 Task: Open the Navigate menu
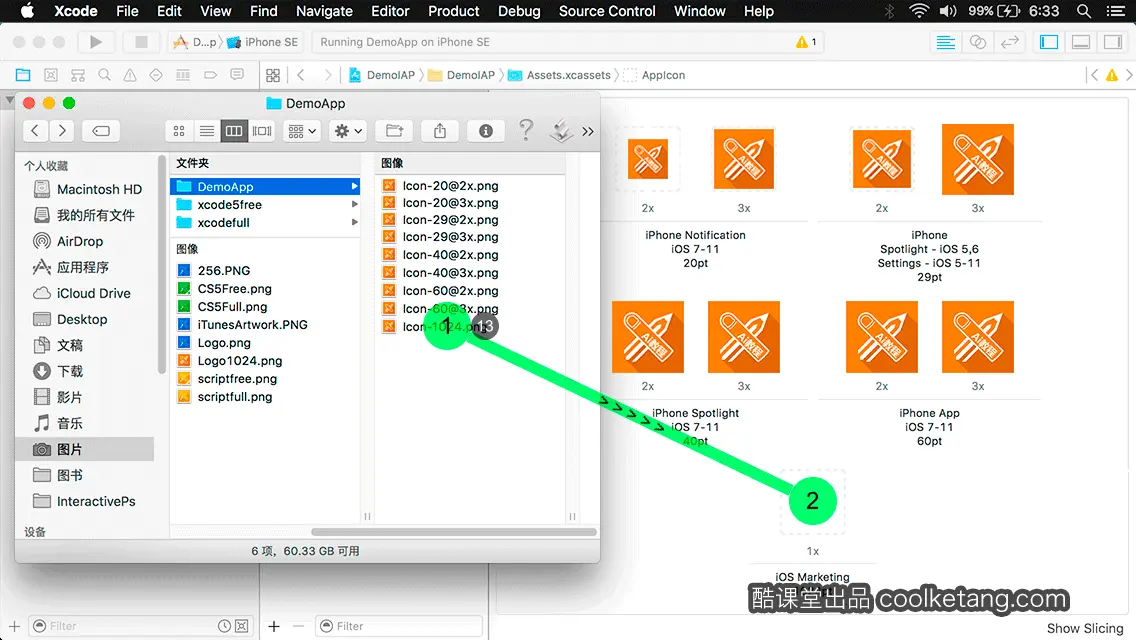click(x=324, y=11)
